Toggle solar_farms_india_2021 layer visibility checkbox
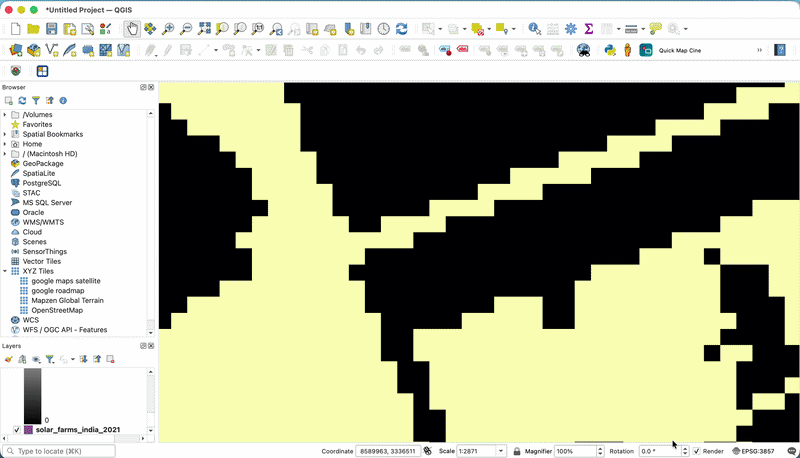 pos(17,429)
